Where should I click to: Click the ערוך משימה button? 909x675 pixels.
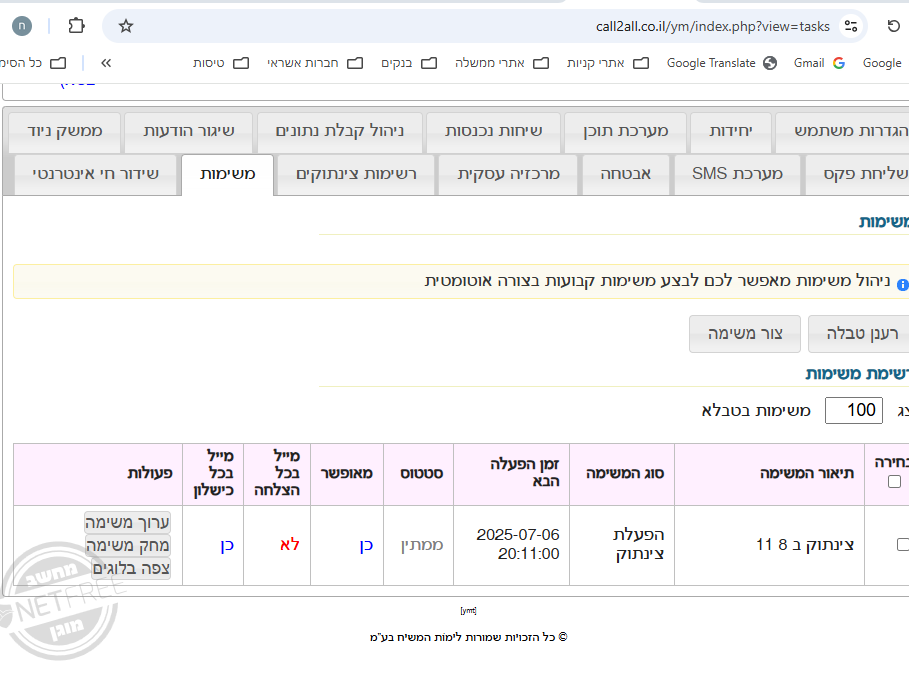coord(127,522)
